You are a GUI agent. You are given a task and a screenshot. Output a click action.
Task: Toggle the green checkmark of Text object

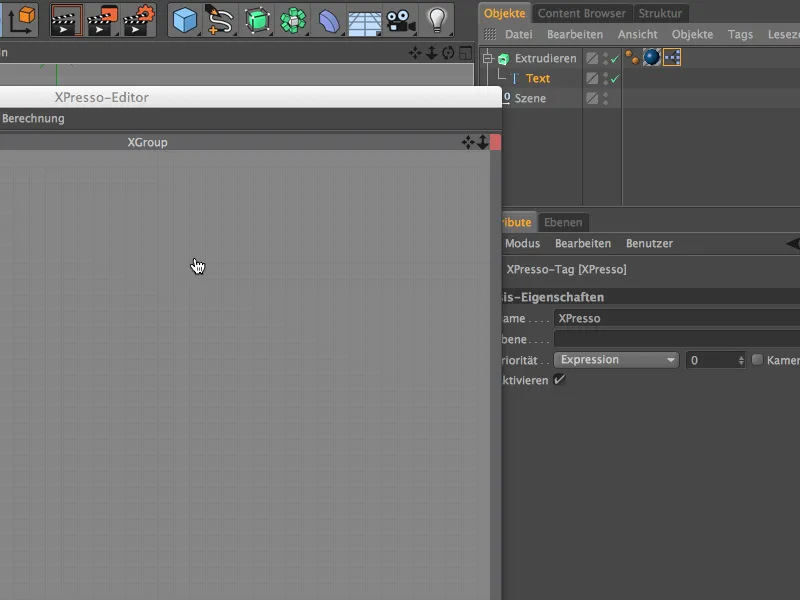coord(615,79)
